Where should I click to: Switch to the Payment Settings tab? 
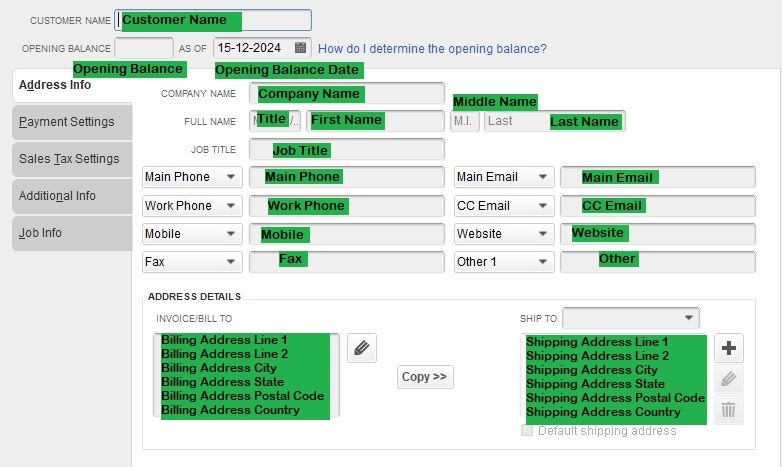pyautogui.click(x=72, y=122)
